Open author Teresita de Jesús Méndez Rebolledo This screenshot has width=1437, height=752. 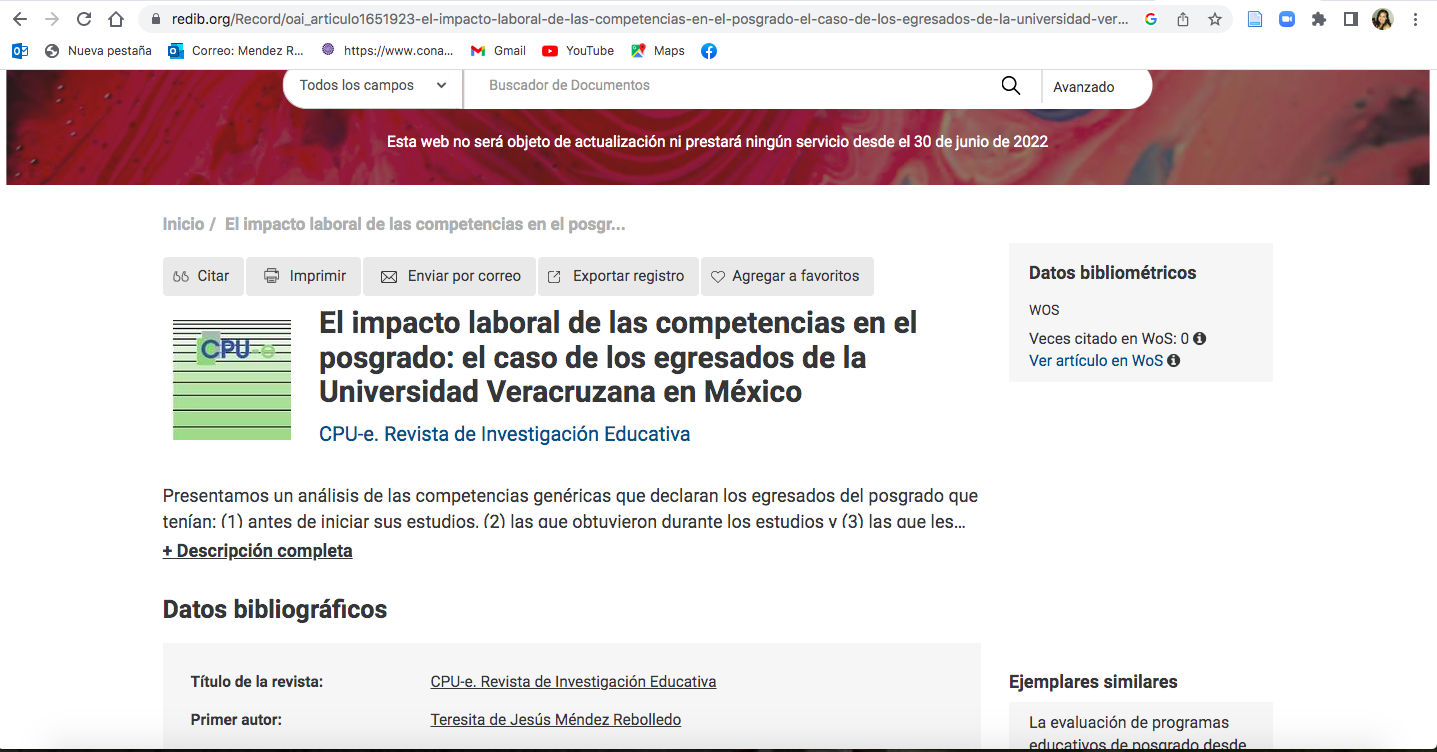pyautogui.click(x=556, y=720)
